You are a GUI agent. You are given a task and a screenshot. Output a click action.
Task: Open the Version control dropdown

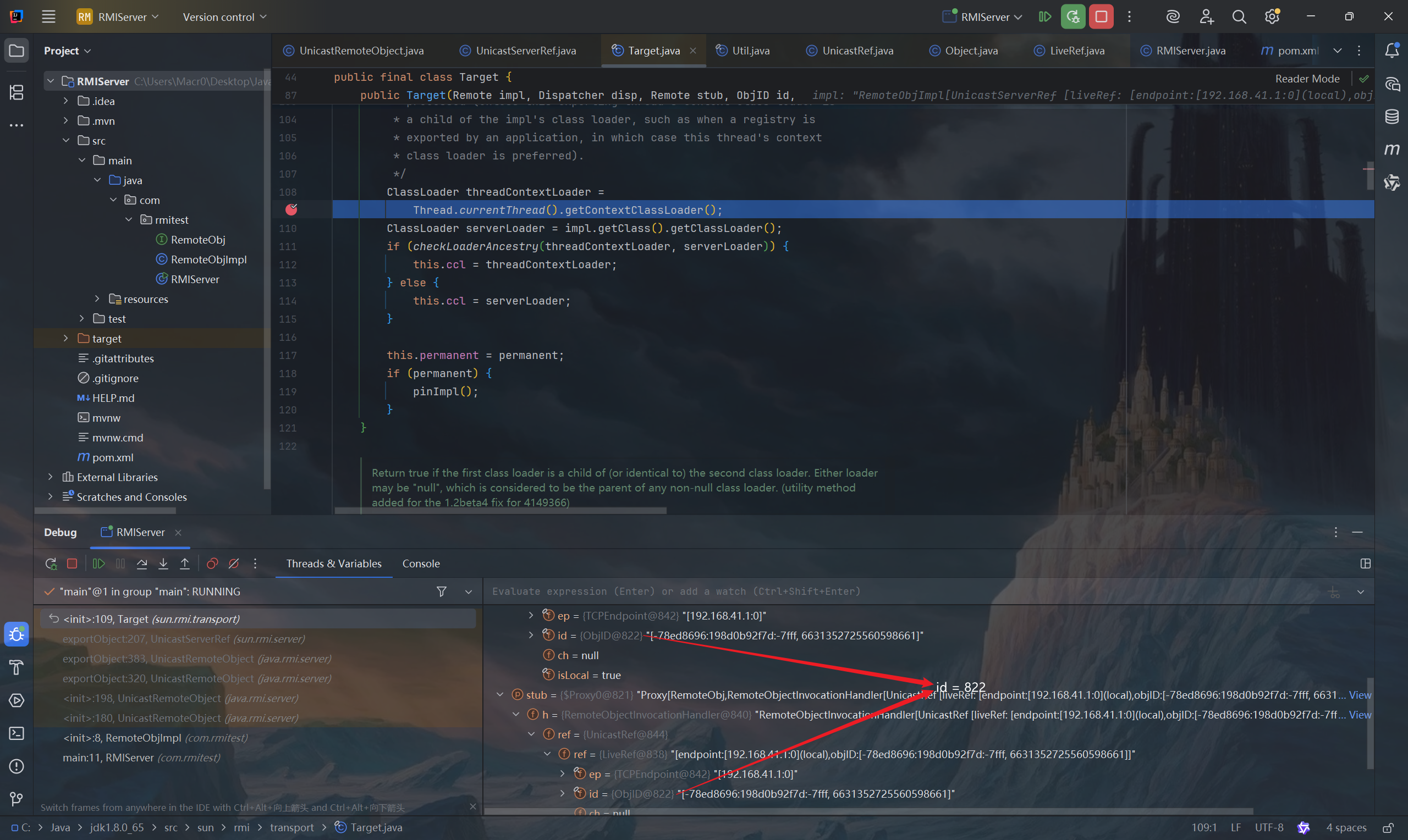224,17
